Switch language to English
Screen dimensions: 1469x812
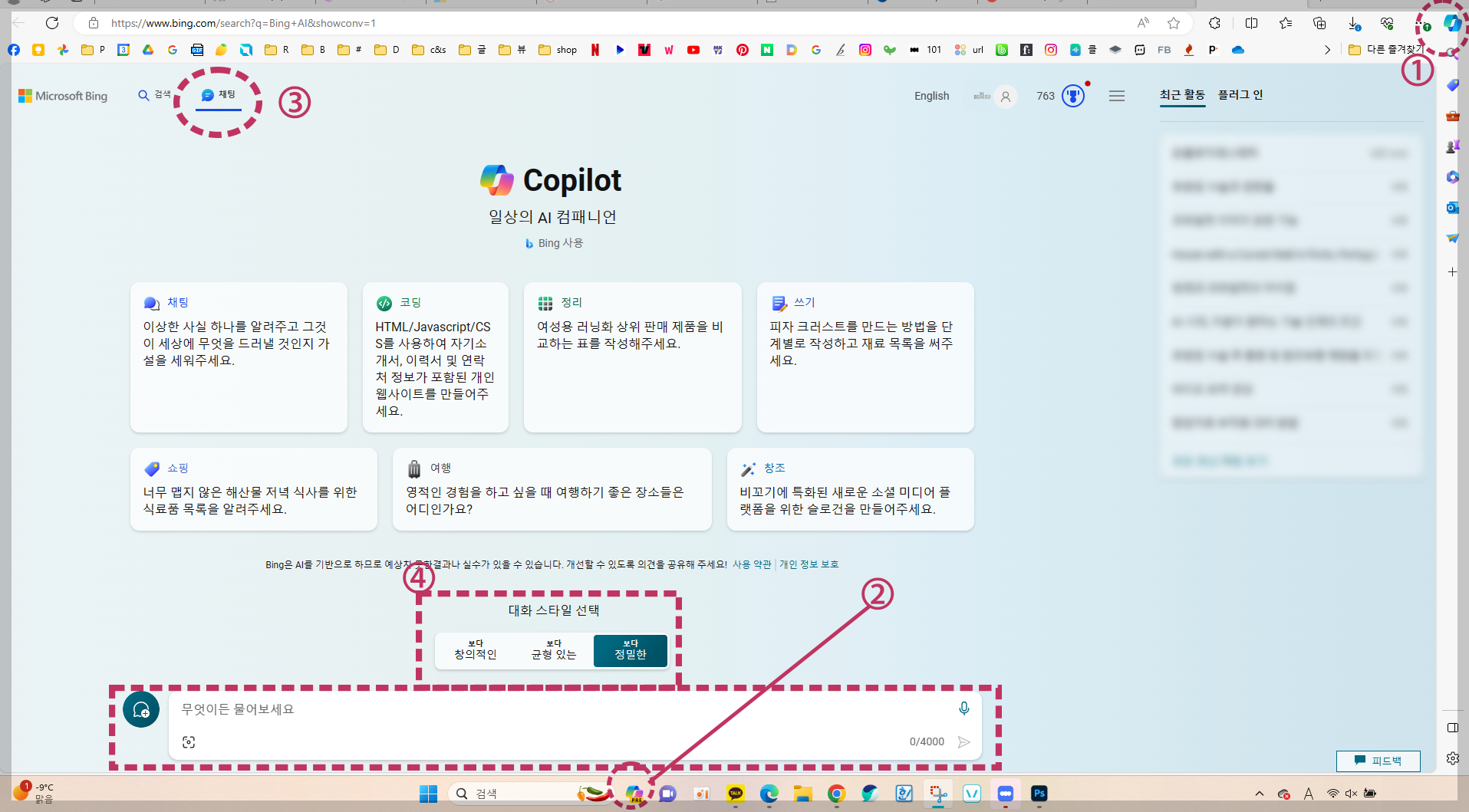coord(931,96)
